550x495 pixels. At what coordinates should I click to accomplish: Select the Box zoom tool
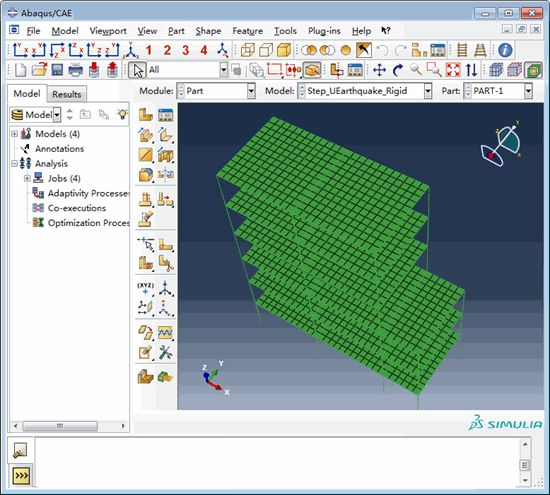(434, 70)
